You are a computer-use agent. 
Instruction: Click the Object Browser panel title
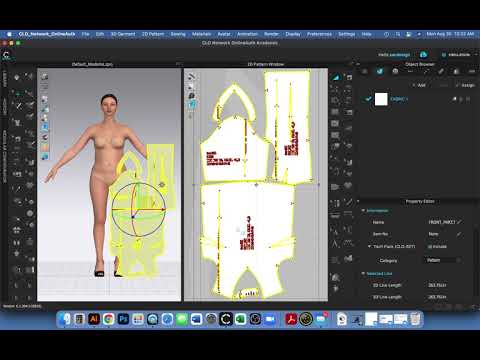point(420,64)
